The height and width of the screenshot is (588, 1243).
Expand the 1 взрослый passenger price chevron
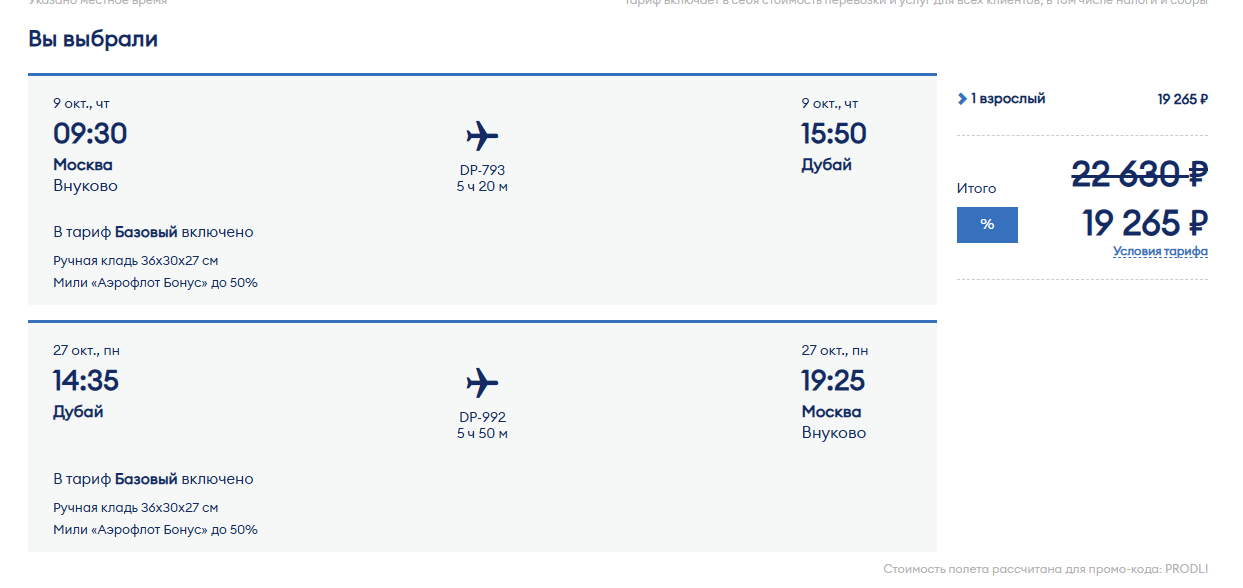click(x=962, y=99)
